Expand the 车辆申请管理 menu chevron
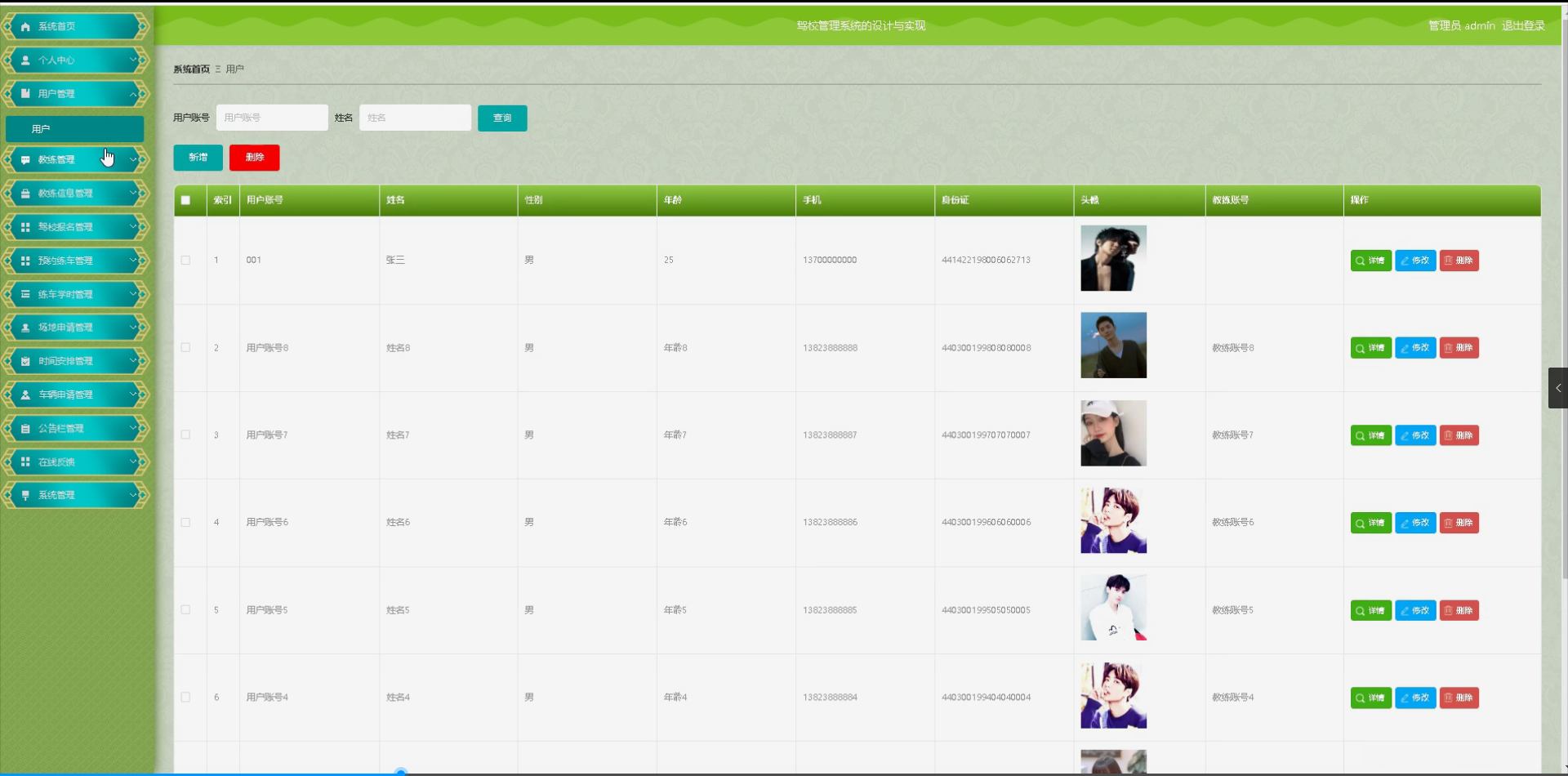 coord(133,394)
